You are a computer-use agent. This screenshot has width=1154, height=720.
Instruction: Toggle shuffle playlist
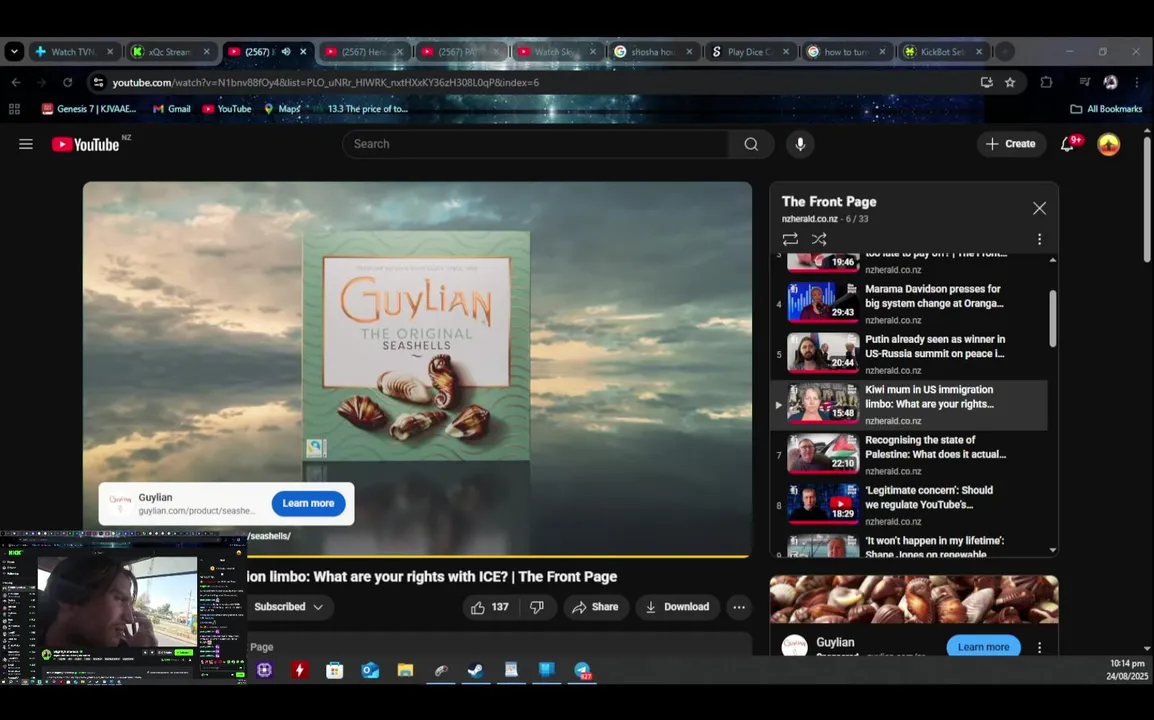[x=819, y=239]
